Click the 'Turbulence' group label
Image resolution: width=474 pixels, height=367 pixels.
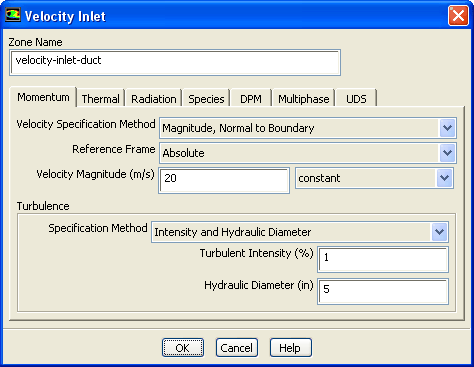pos(43,206)
